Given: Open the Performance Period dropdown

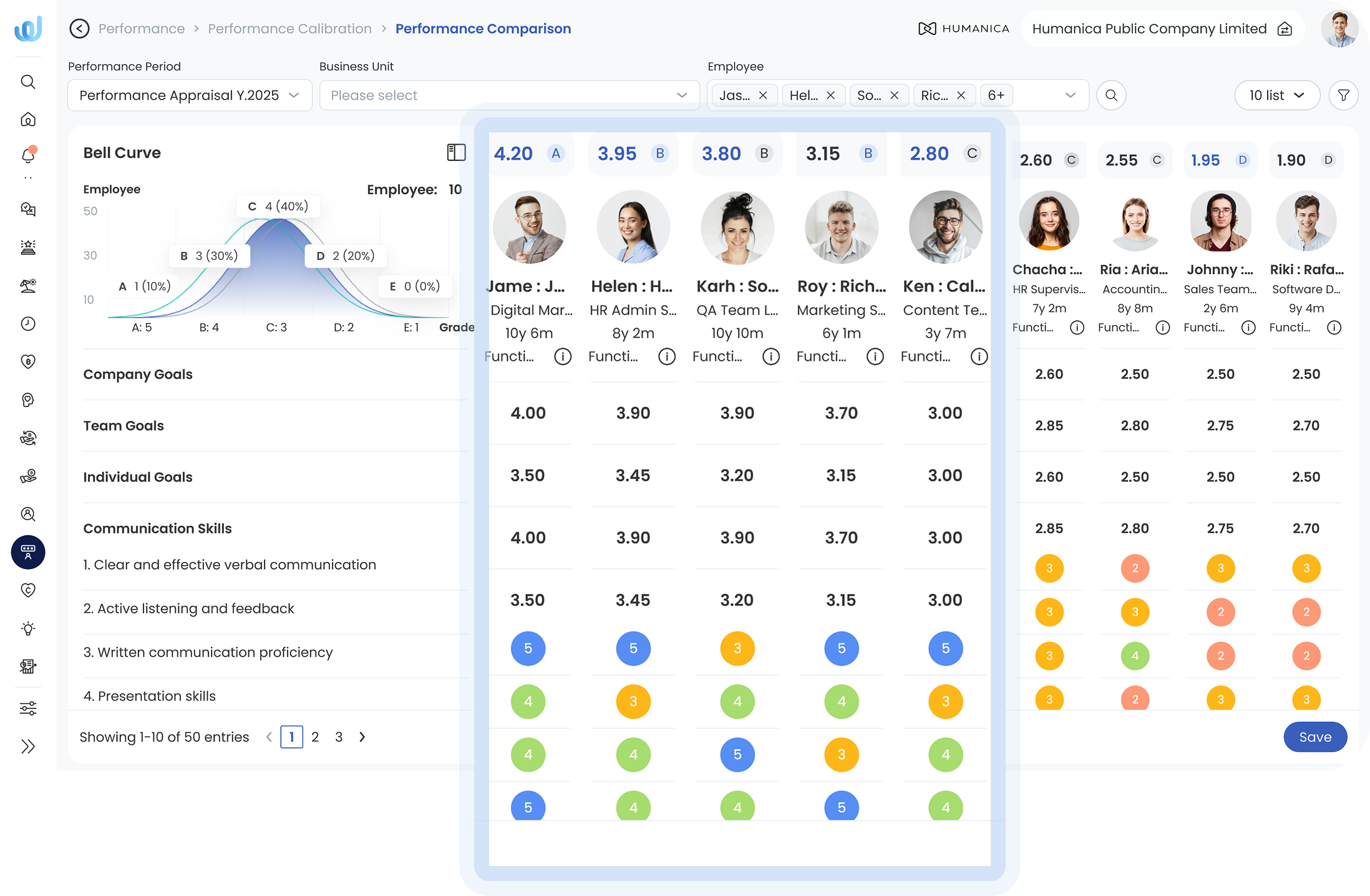Looking at the screenshot, I should tap(189, 95).
